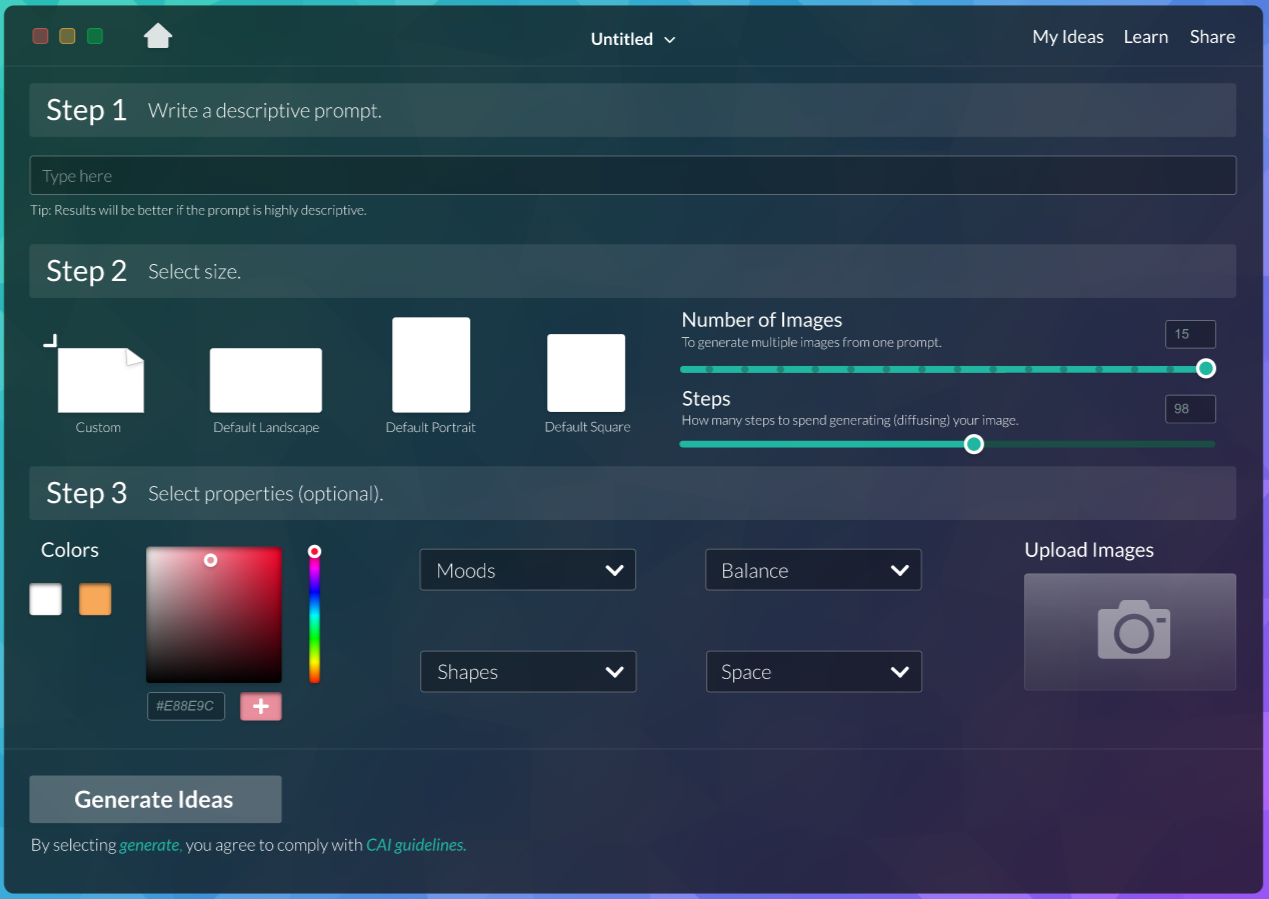
Task: Select the Custom size icon
Action: point(100,380)
